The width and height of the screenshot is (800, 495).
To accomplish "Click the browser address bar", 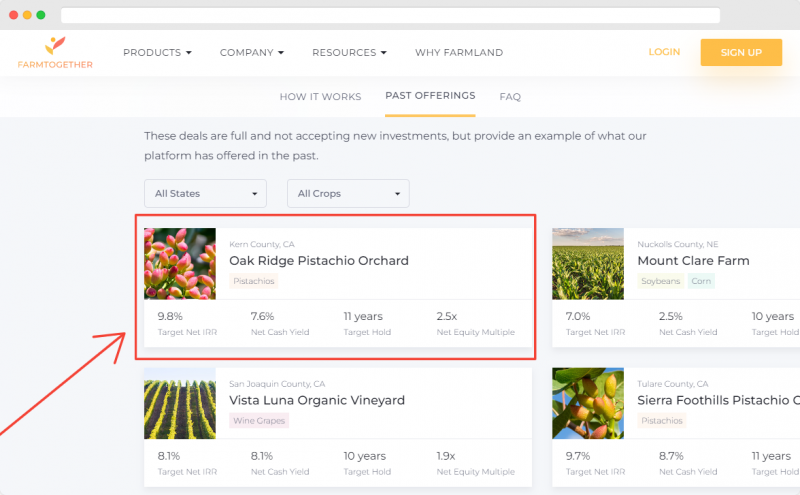I will (390, 15).
